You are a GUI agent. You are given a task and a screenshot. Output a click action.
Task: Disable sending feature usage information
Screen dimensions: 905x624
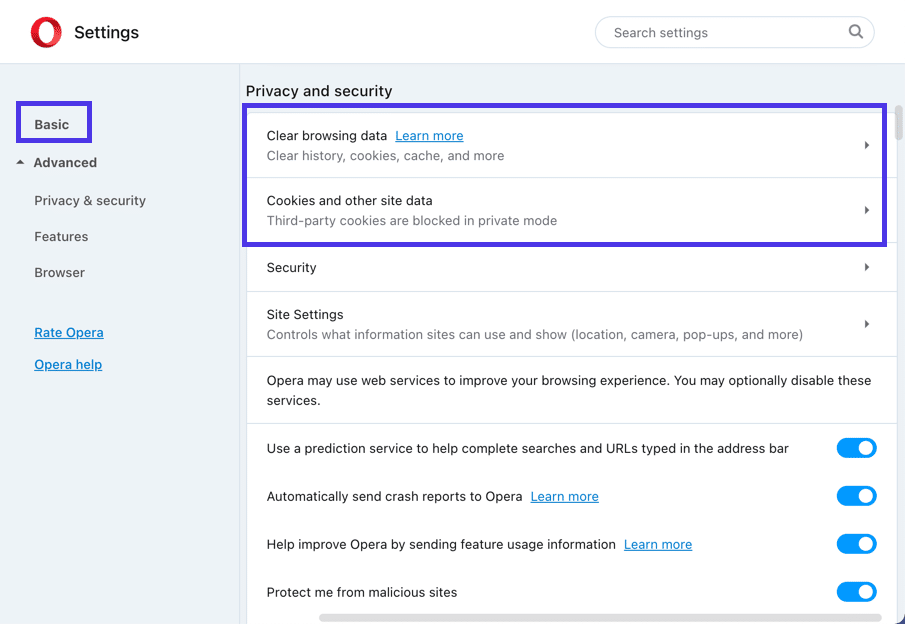pyautogui.click(x=856, y=544)
